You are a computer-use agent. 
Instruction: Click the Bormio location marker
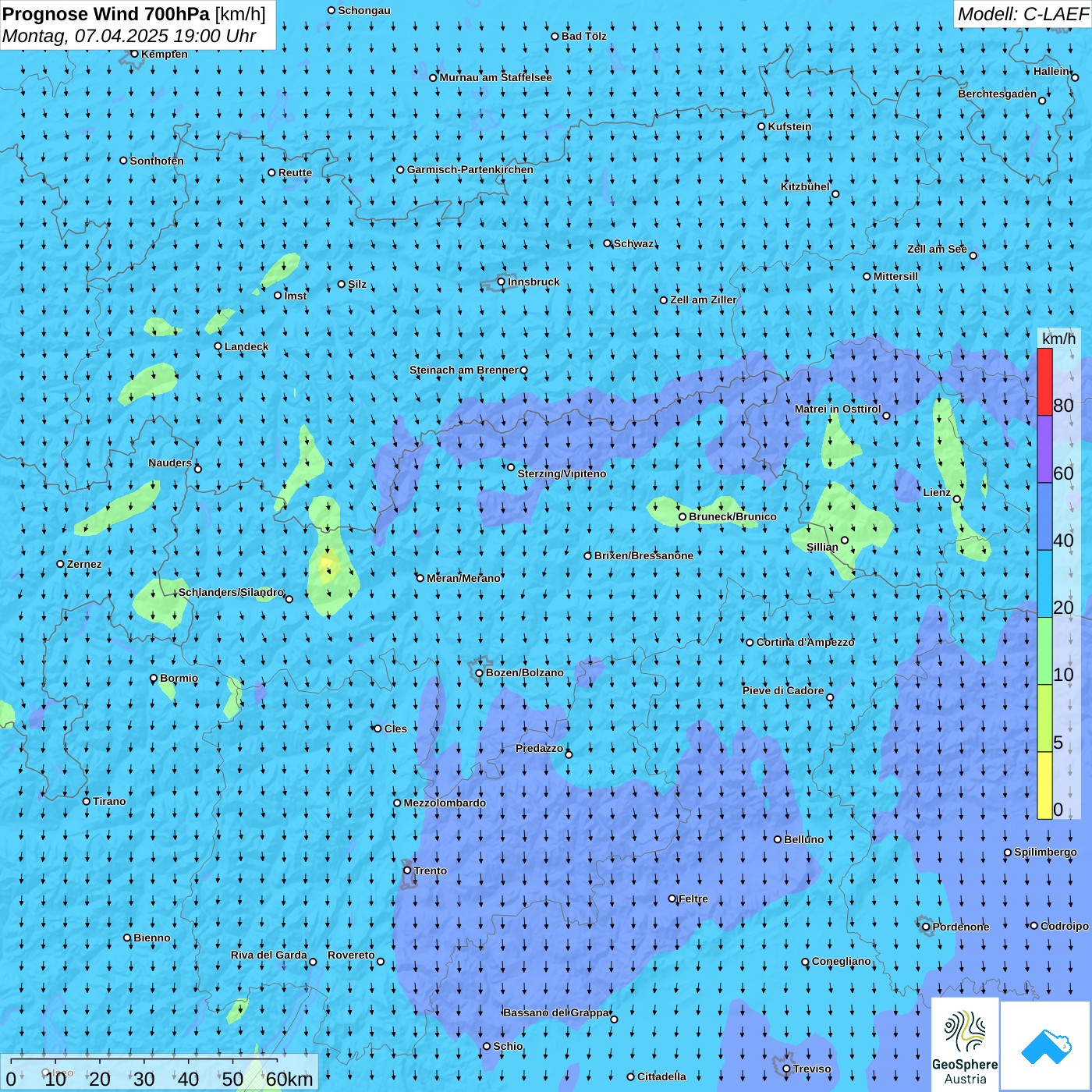pyautogui.click(x=154, y=678)
